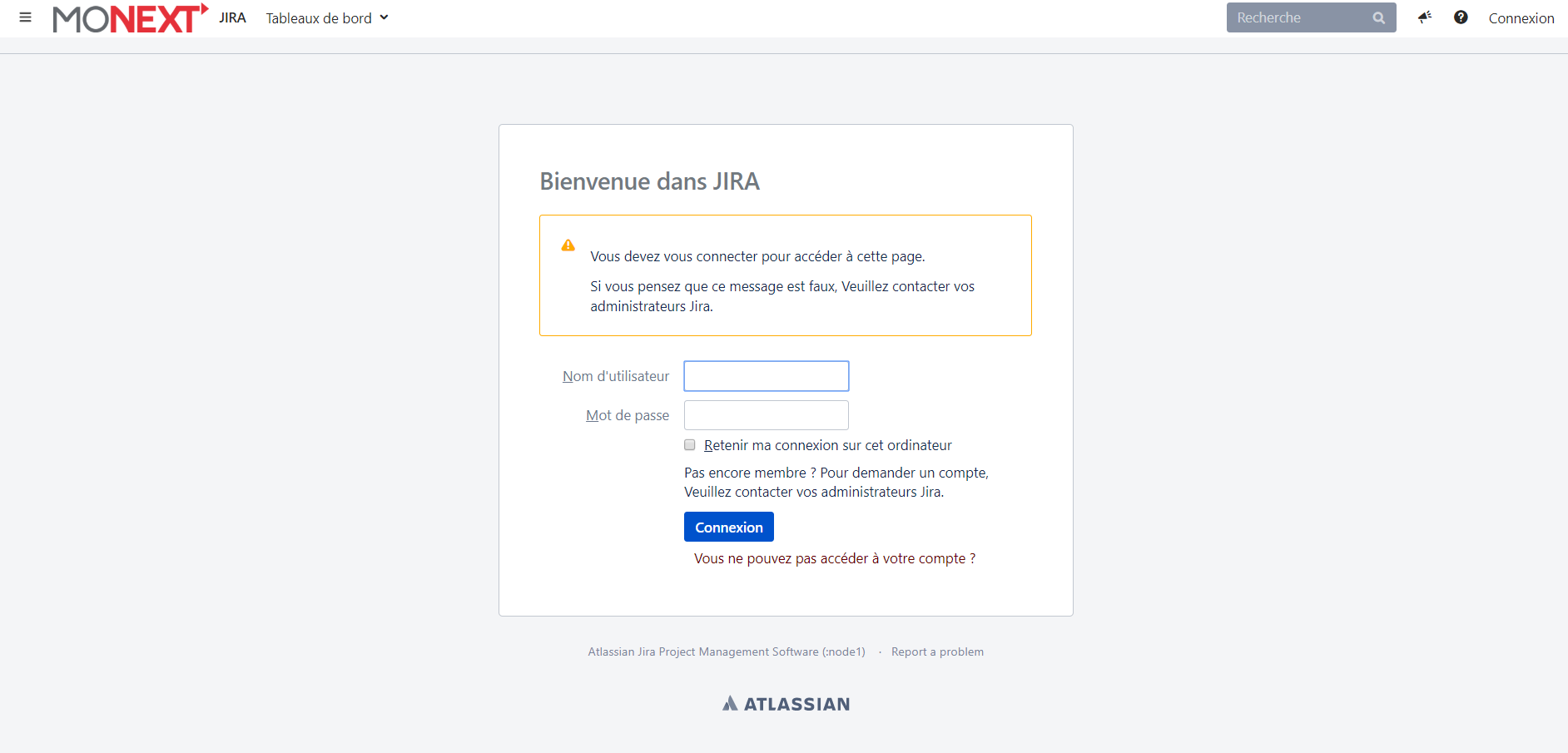This screenshot has width=1568, height=753.
Task: Click the Atlassian logo in the footer
Action: coord(786,704)
